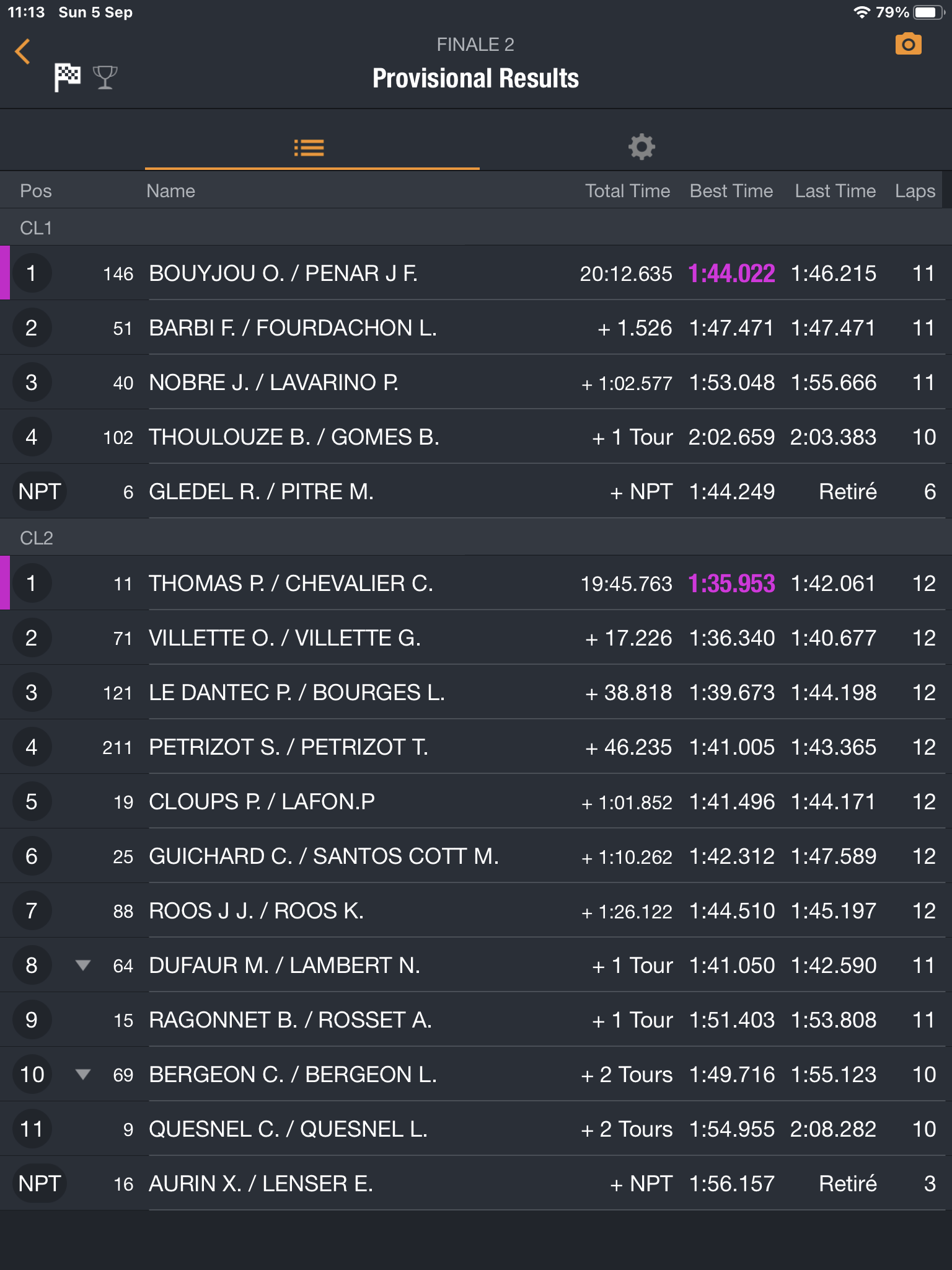Tap Total Time column header
The width and height of the screenshot is (952, 1270).
pyautogui.click(x=627, y=191)
